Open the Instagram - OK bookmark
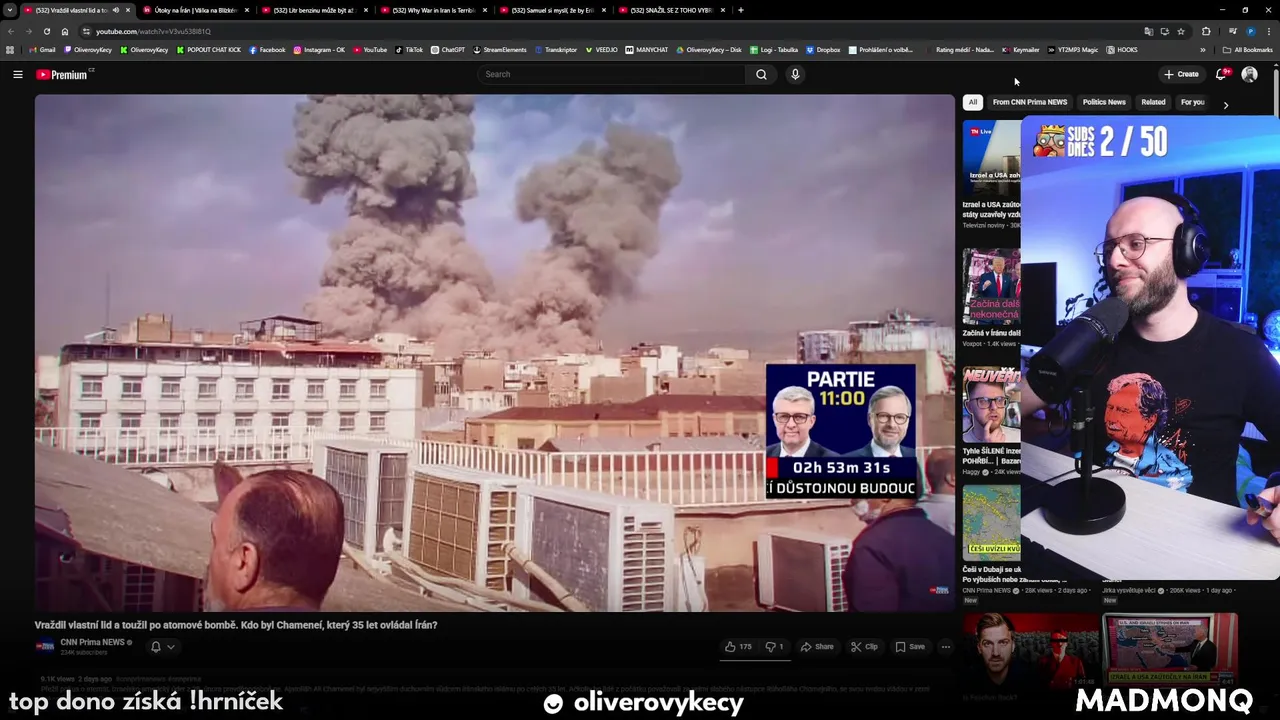 click(319, 50)
